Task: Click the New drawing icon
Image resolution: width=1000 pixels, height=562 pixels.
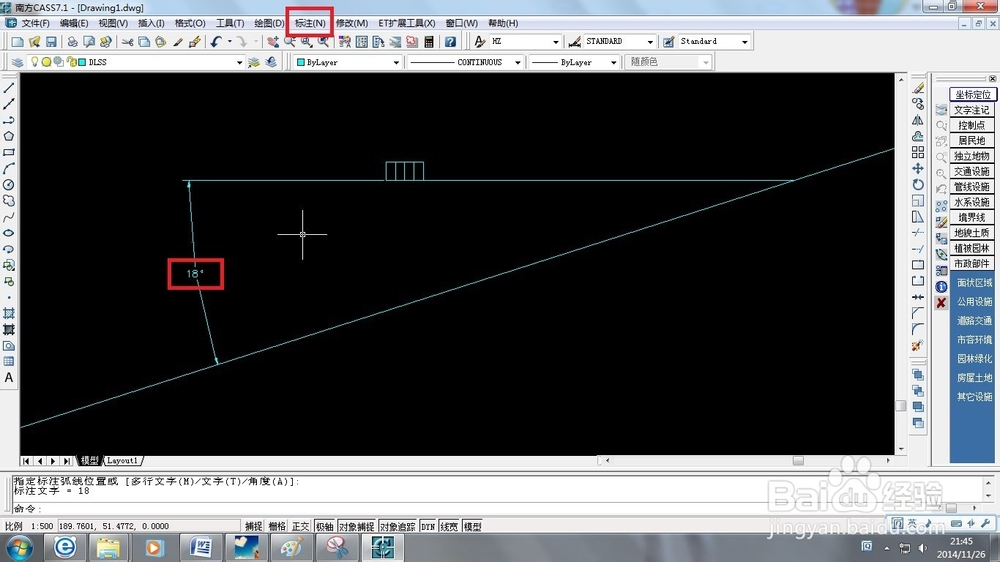Action: tap(17, 42)
